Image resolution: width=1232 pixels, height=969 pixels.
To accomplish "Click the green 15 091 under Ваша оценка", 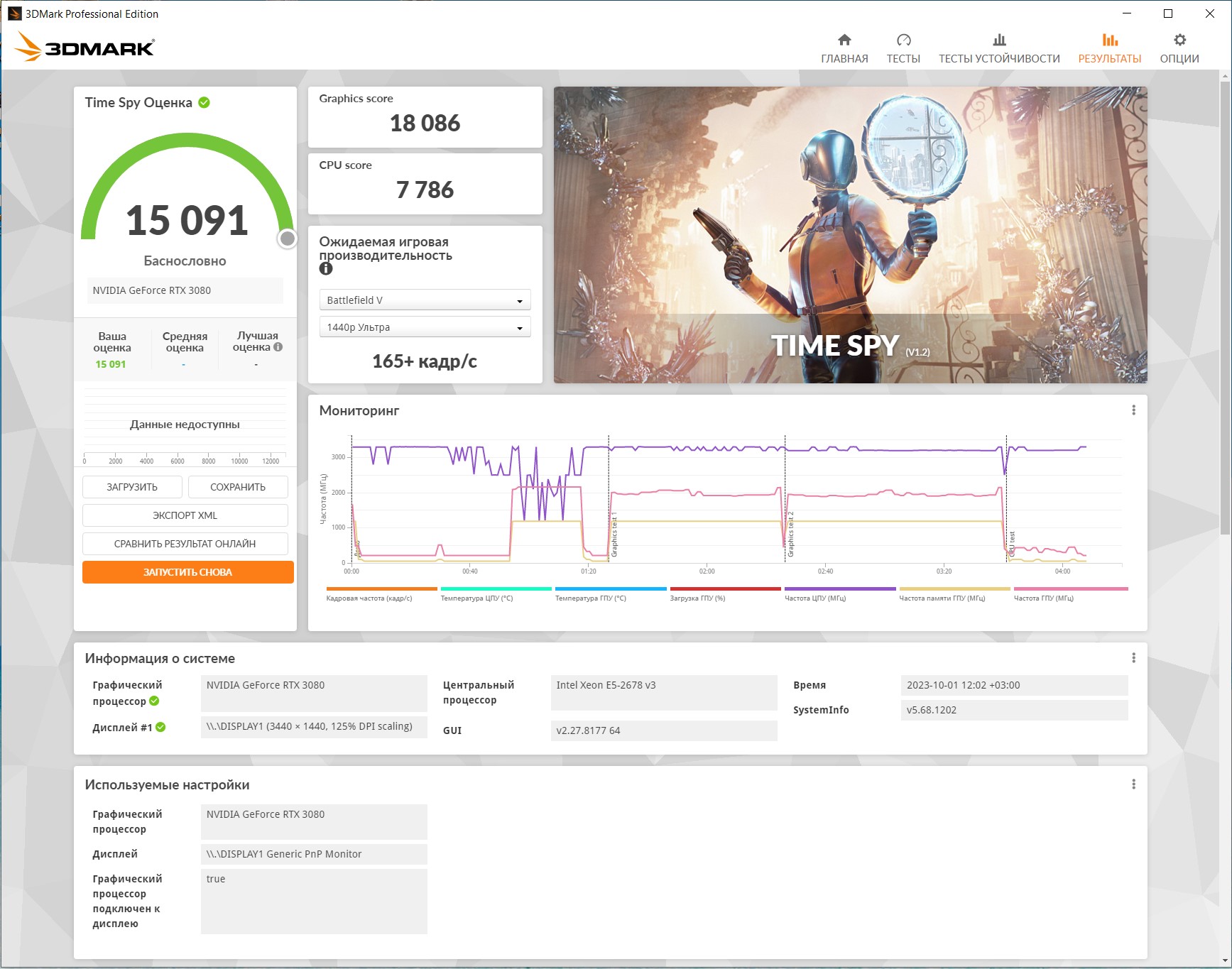I will point(111,364).
